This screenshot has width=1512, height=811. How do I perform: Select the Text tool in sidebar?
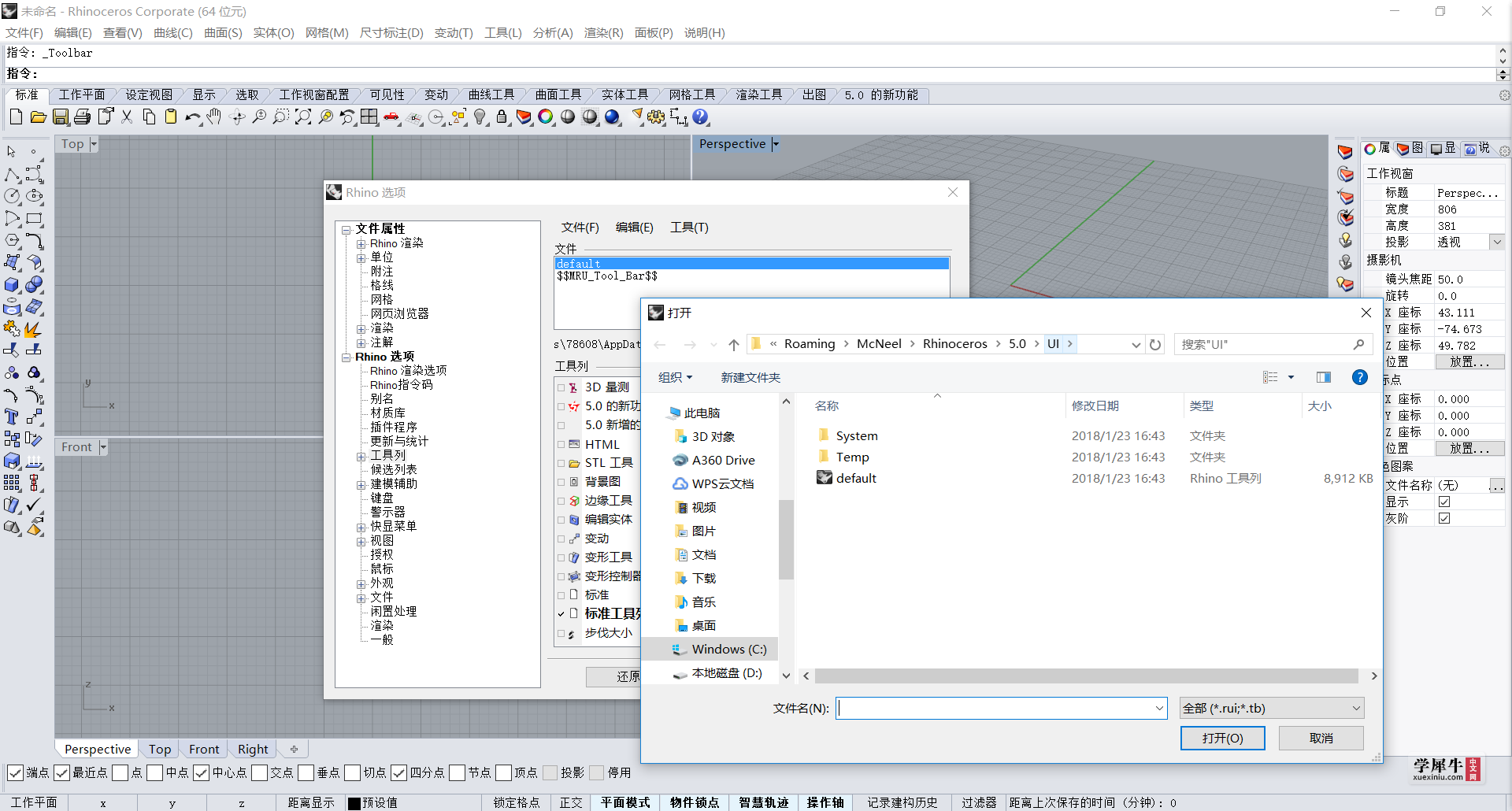tap(12, 417)
